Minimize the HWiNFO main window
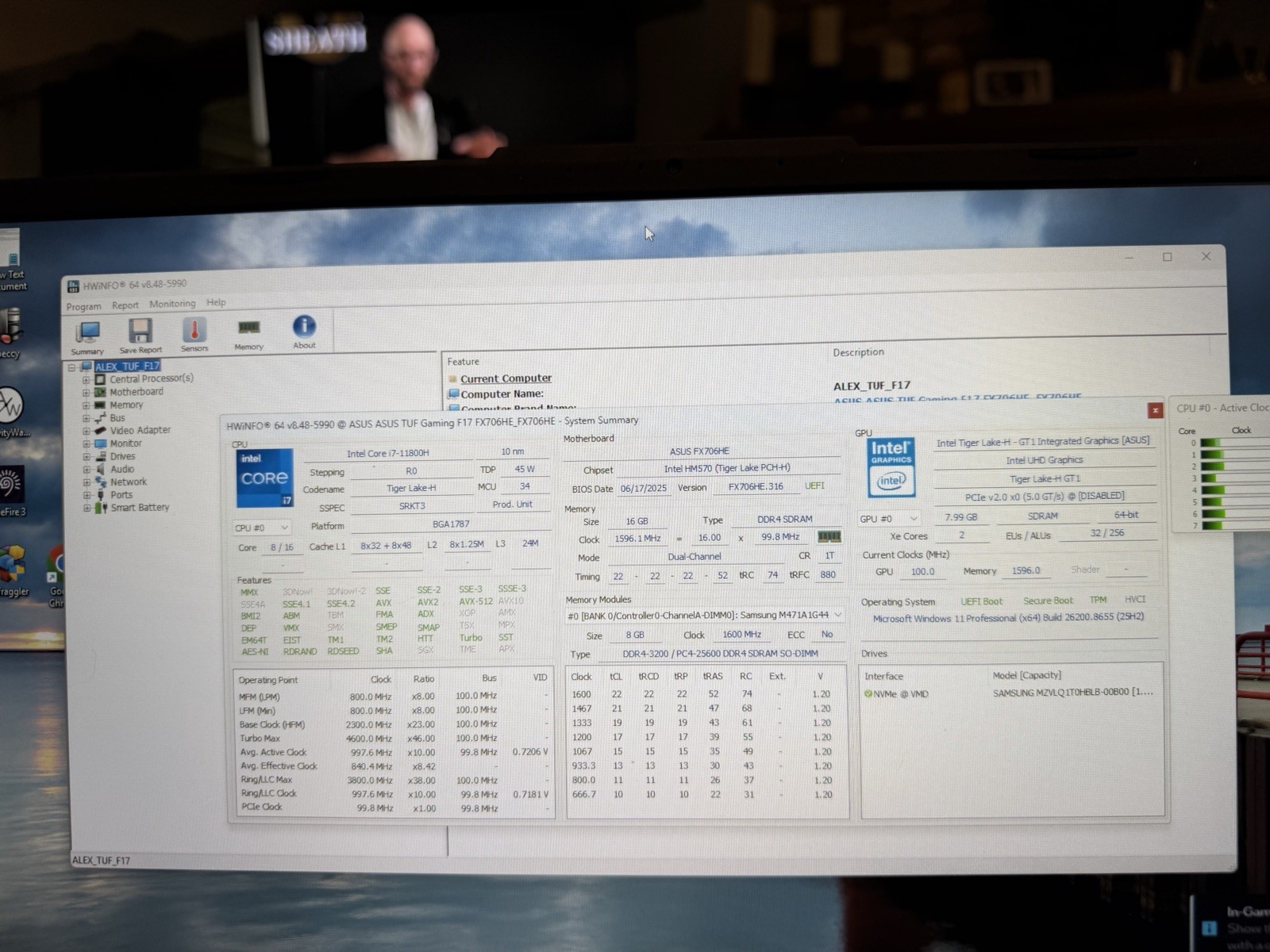The image size is (1270, 952). coord(1129,258)
